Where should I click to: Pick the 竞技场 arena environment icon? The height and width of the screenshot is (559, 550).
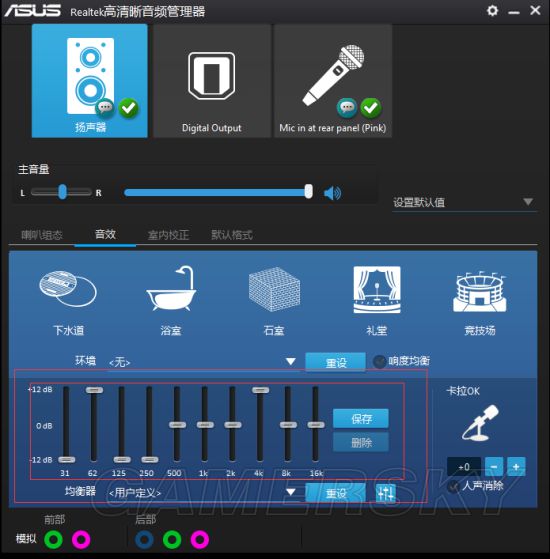pos(479,292)
